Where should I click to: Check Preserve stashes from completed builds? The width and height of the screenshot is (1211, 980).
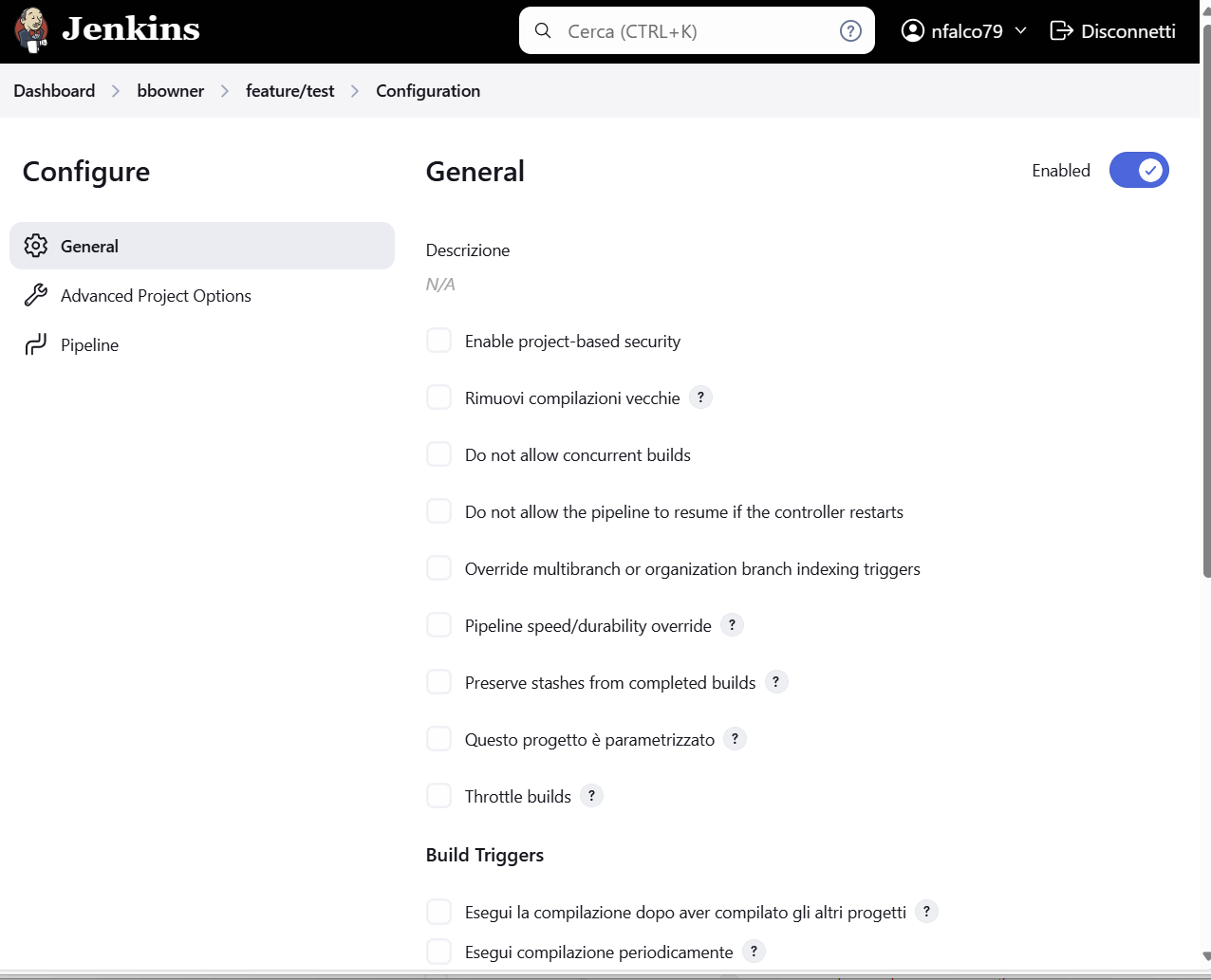click(x=438, y=682)
